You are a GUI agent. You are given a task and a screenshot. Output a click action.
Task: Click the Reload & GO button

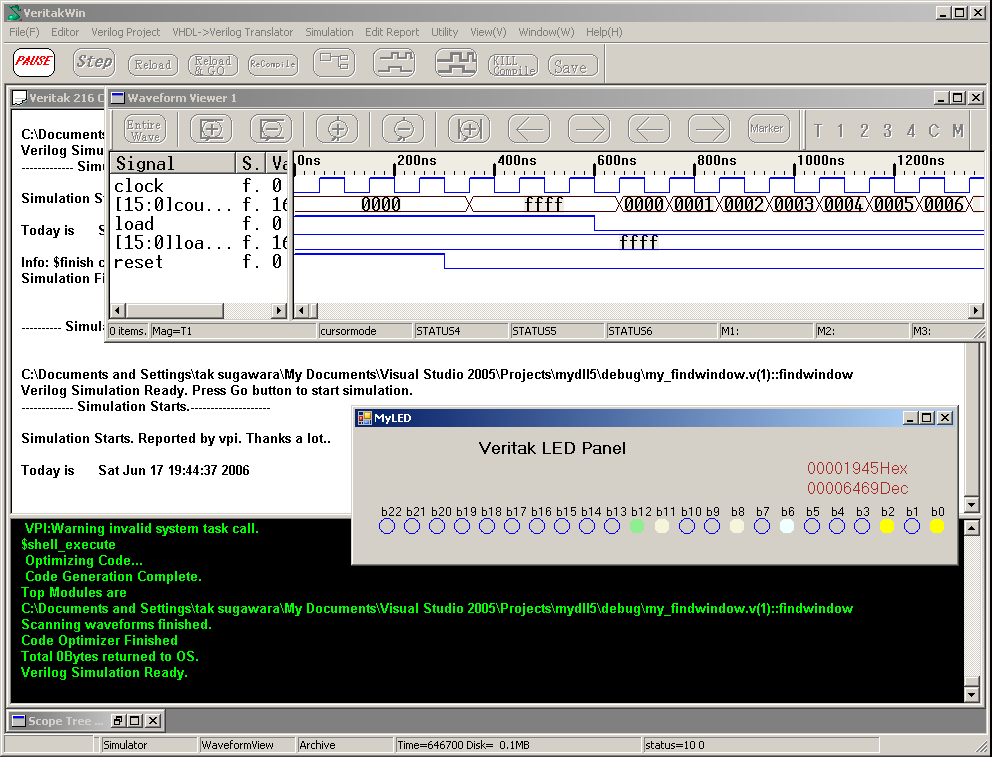pos(213,65)
